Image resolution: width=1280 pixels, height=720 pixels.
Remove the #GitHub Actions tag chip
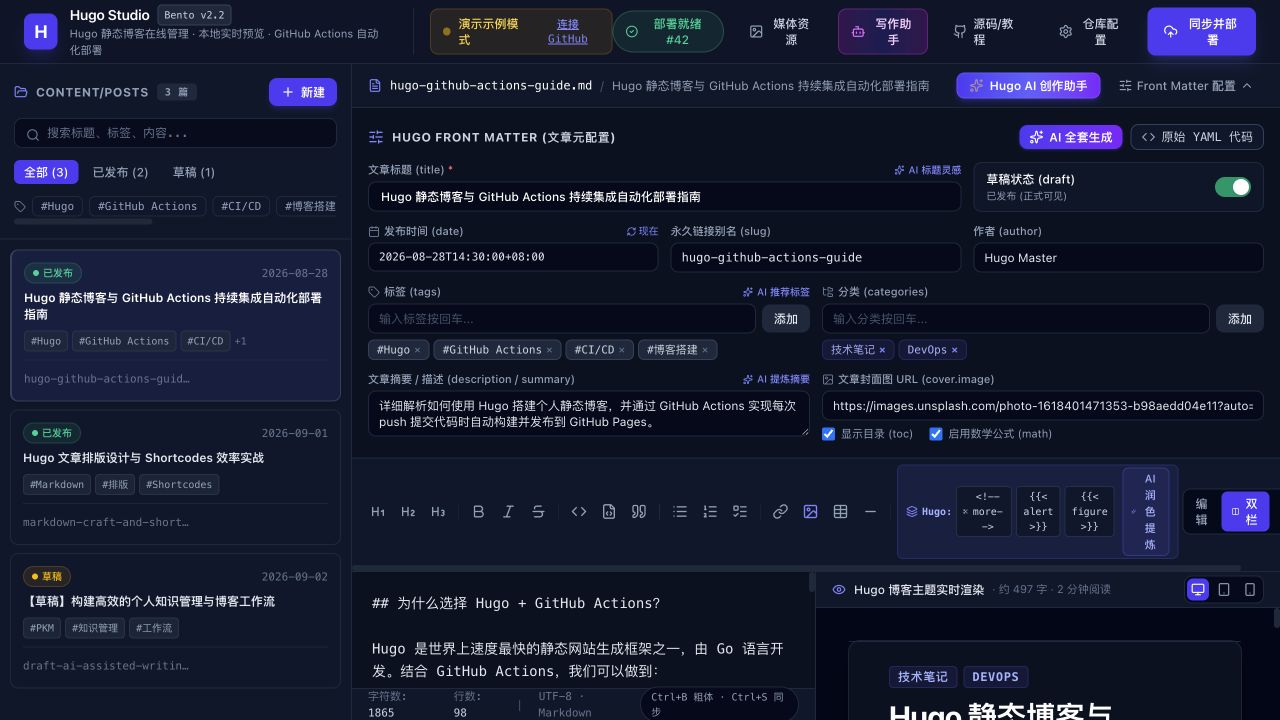pos(549,350)
